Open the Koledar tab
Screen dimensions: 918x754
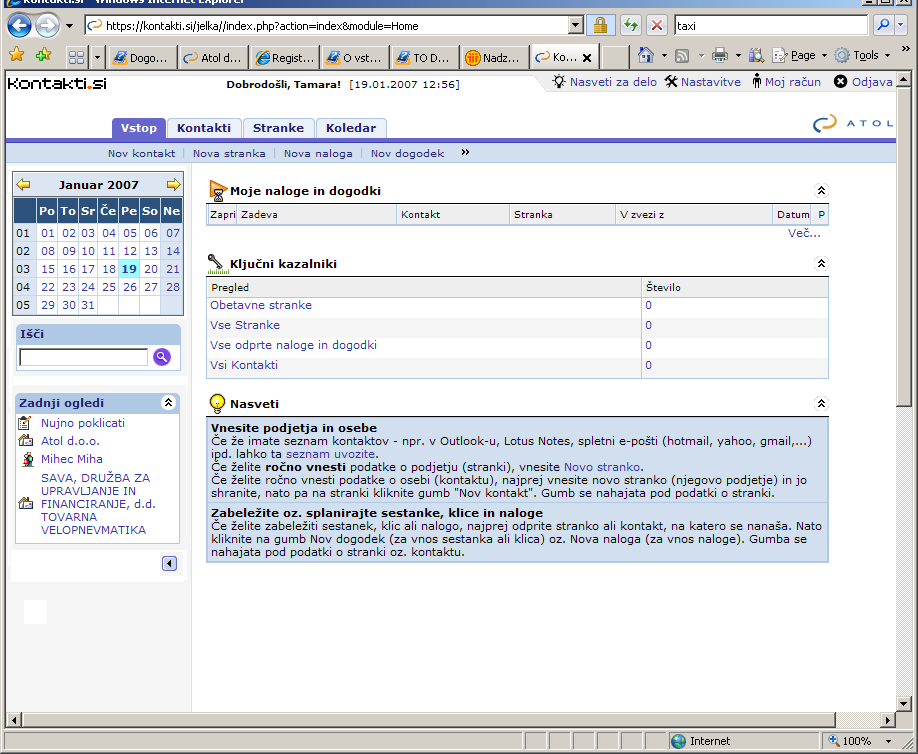point(351,128)
